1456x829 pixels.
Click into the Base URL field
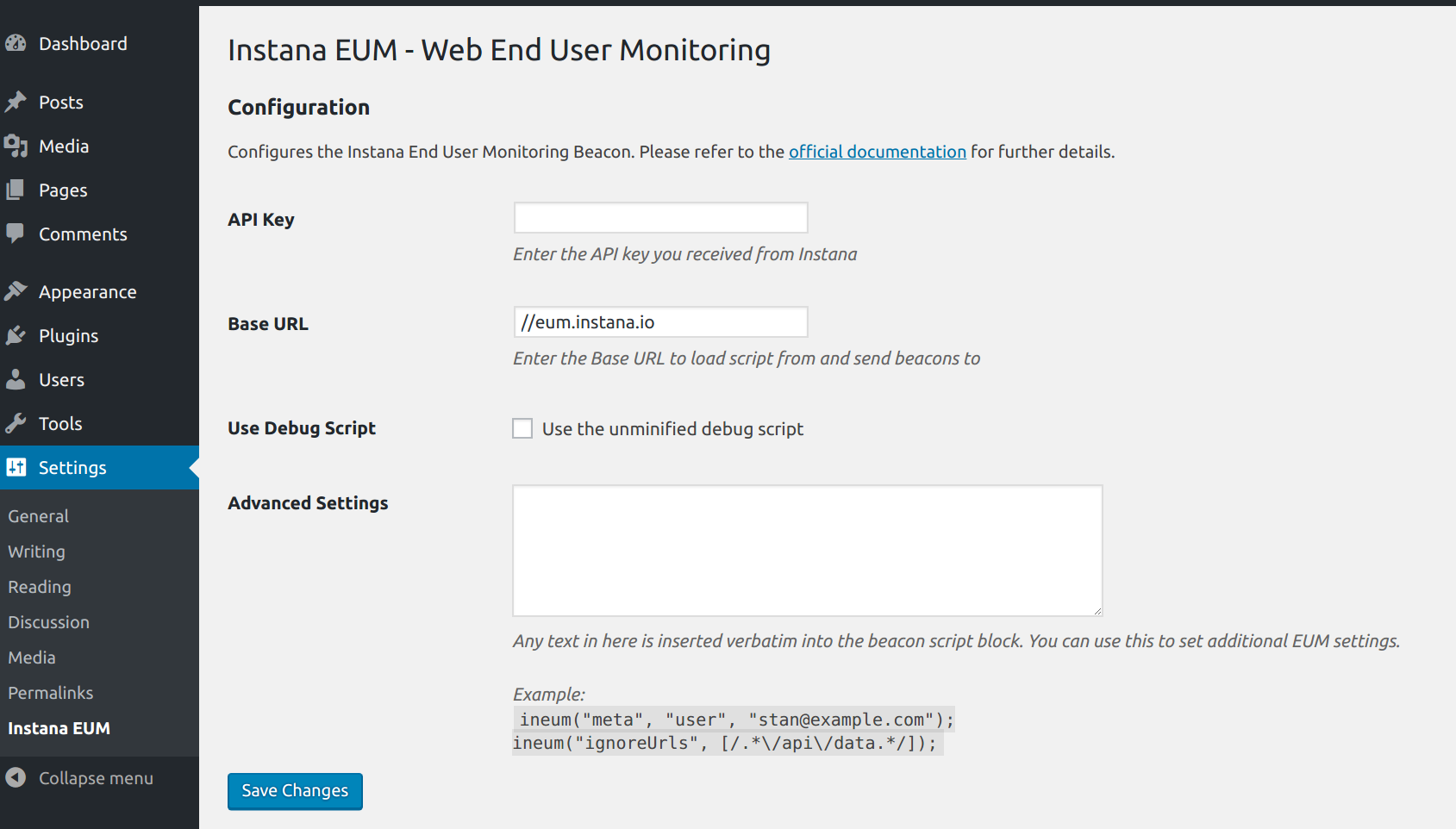point(660,322)
